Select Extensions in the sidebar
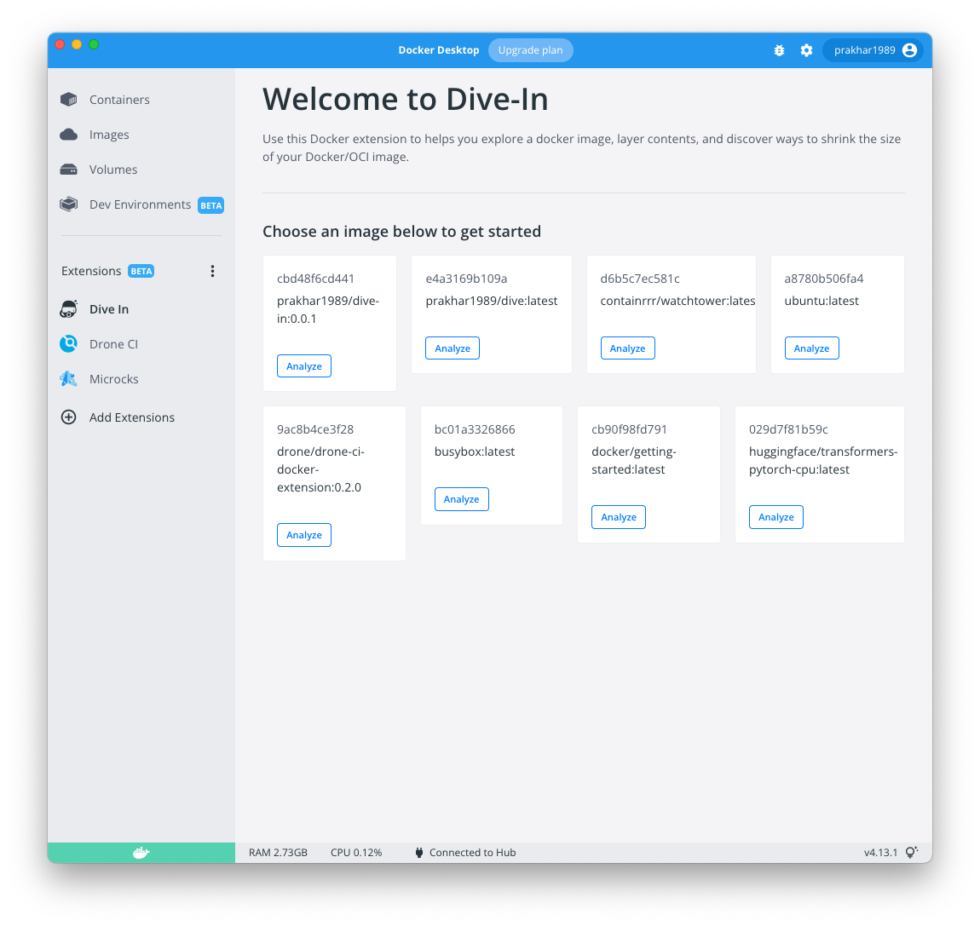 point(92,270)
